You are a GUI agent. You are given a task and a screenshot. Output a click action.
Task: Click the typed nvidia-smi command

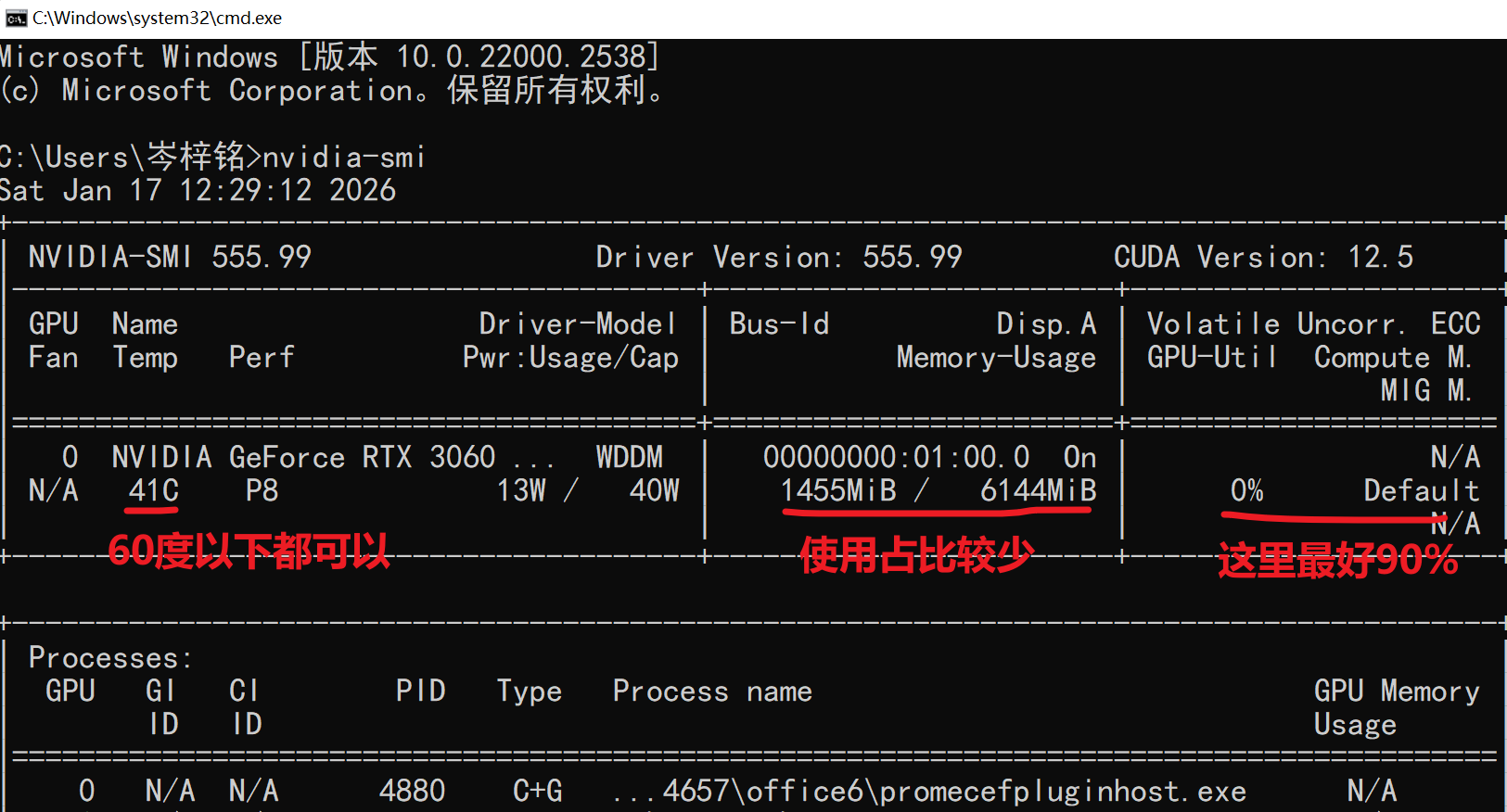pos(344,158)
